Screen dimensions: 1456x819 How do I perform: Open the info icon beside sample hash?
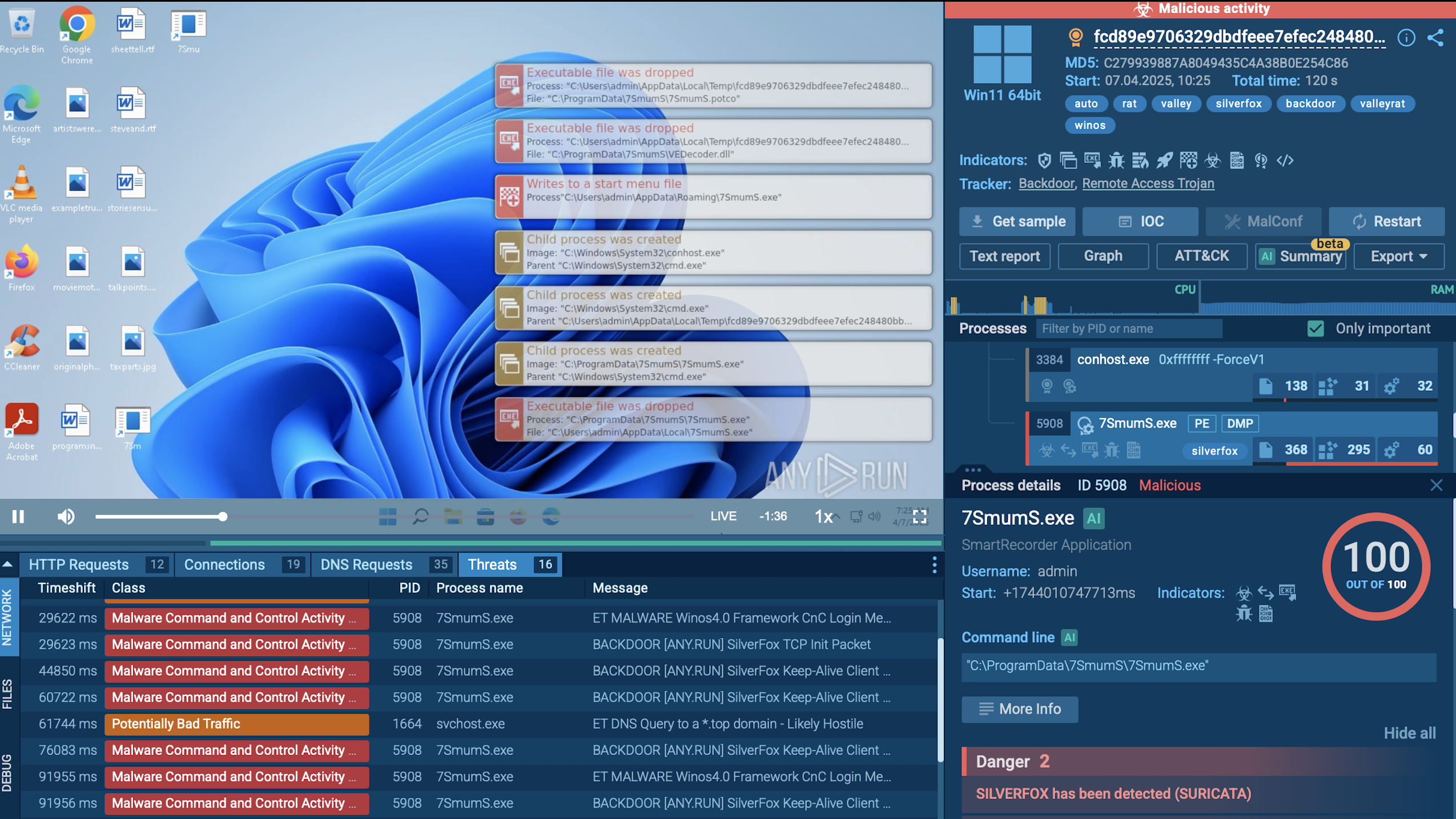coord(1406,38)
